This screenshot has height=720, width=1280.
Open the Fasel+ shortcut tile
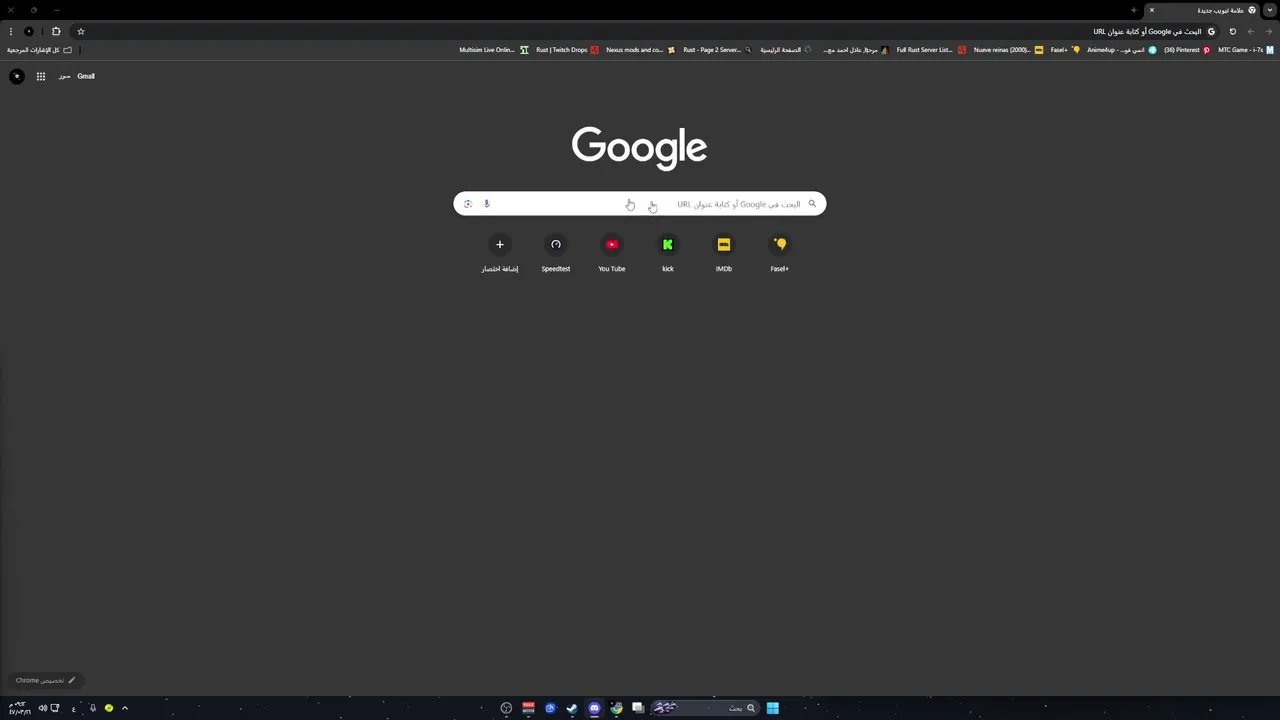pos(780,253)
